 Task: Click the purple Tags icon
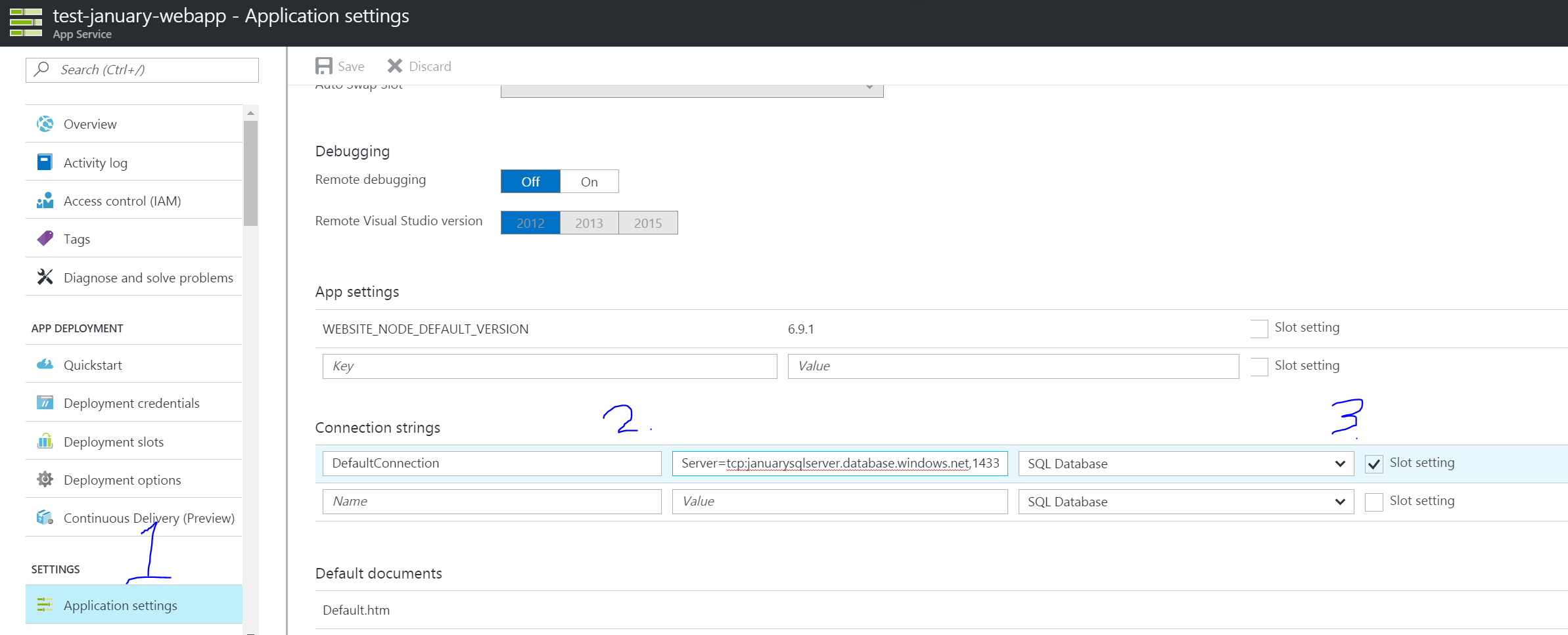[45, 238]
